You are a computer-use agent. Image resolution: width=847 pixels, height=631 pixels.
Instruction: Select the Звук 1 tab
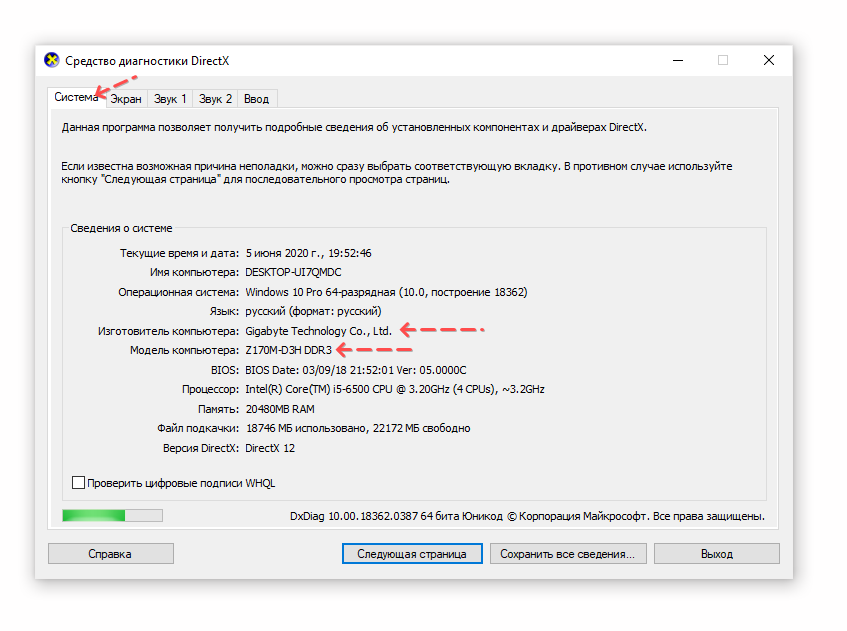pos(170,99)
